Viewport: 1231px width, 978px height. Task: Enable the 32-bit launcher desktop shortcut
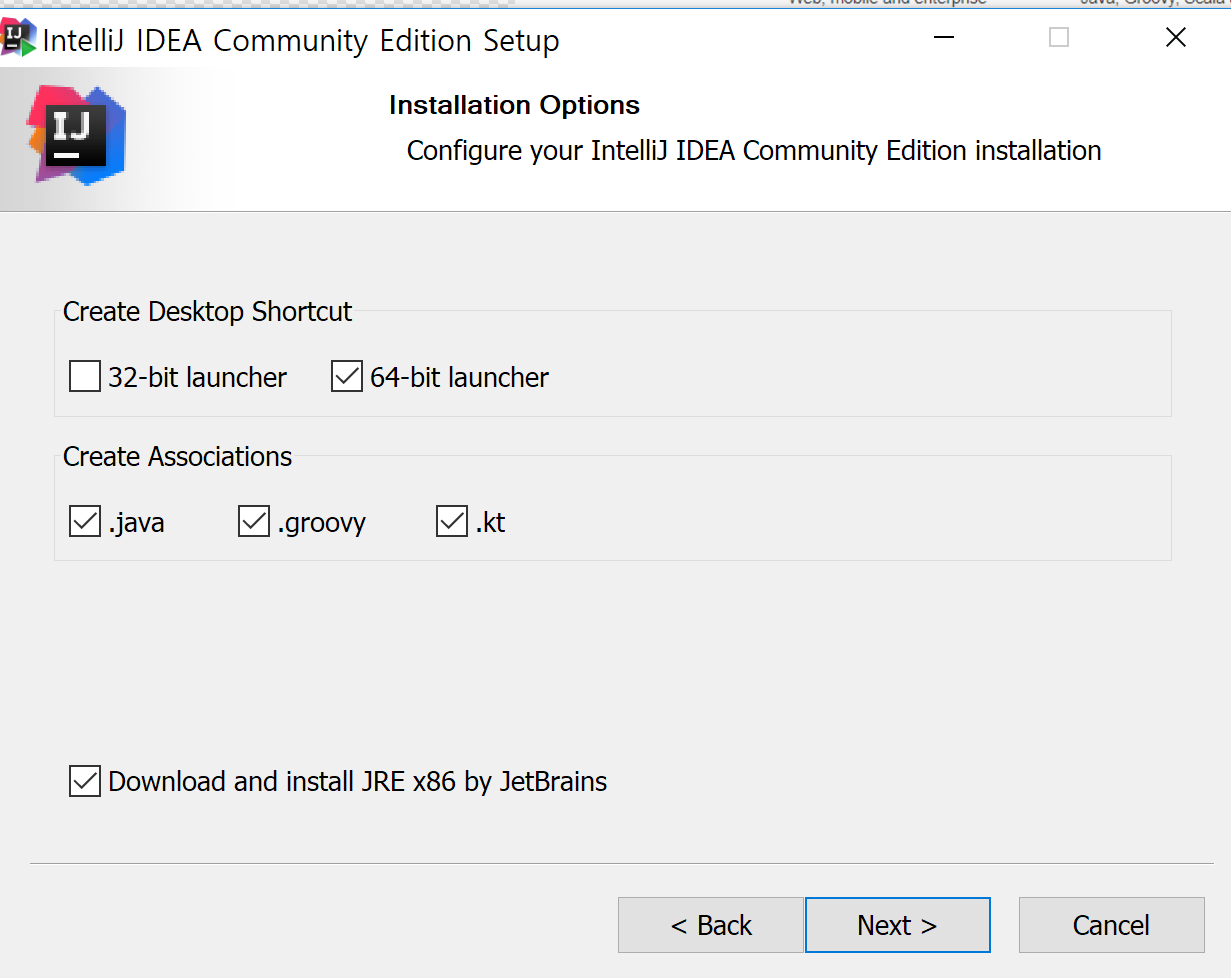[x=85, y=377]
